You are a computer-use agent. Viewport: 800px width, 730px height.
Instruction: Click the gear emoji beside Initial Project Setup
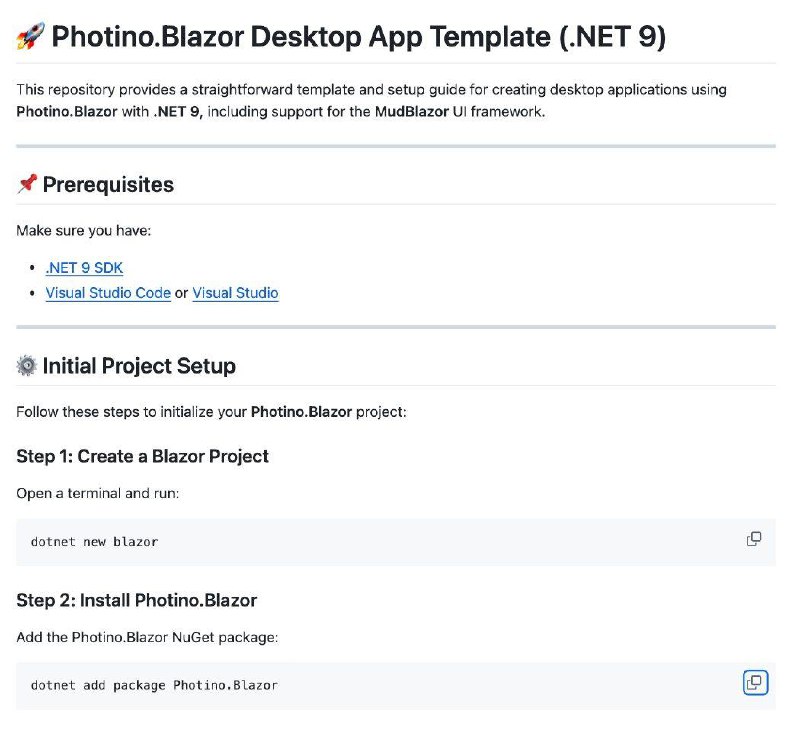point(27,366)
